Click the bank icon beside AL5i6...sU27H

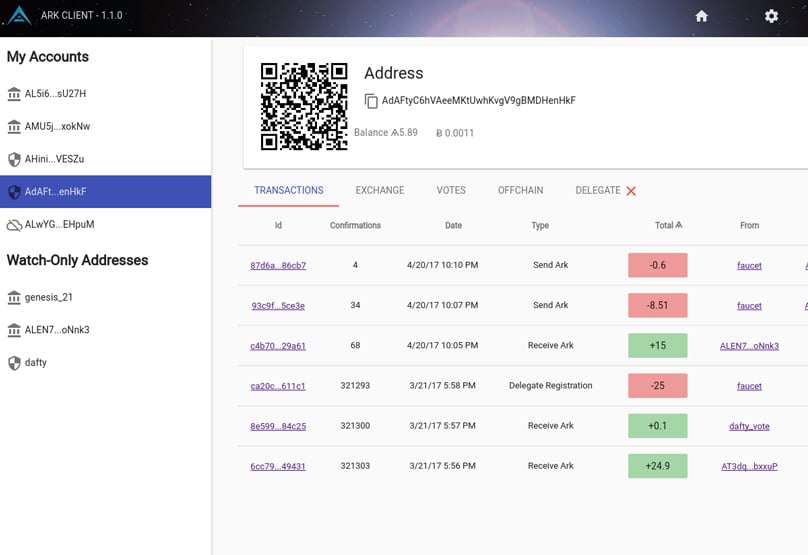pyautogui.click(x=14, y=94)
